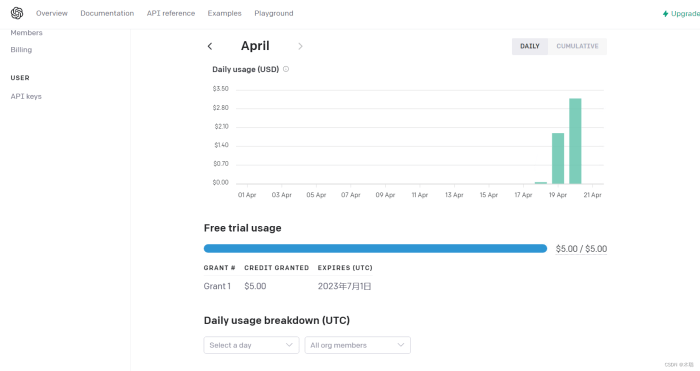700x371 pixels.
Task: Go to previous month with left chevron
Action: [x=210, y=46]
